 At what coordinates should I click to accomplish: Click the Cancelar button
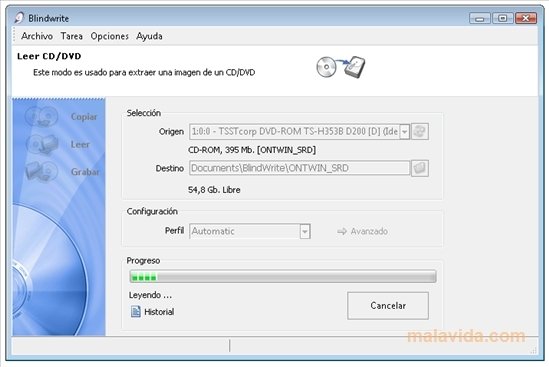(x=388, y=306)
